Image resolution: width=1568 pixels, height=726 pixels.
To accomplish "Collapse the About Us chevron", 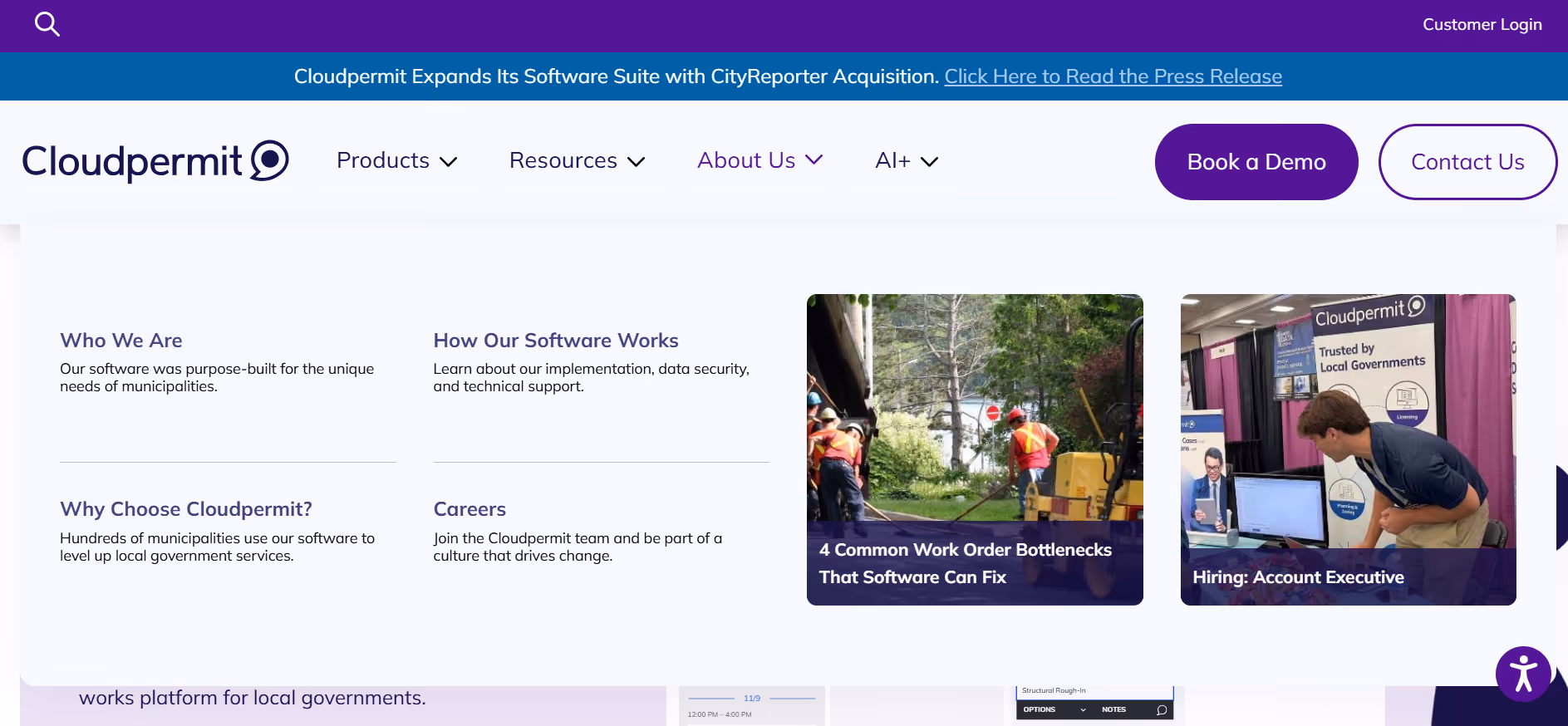I will pos(814,159).
